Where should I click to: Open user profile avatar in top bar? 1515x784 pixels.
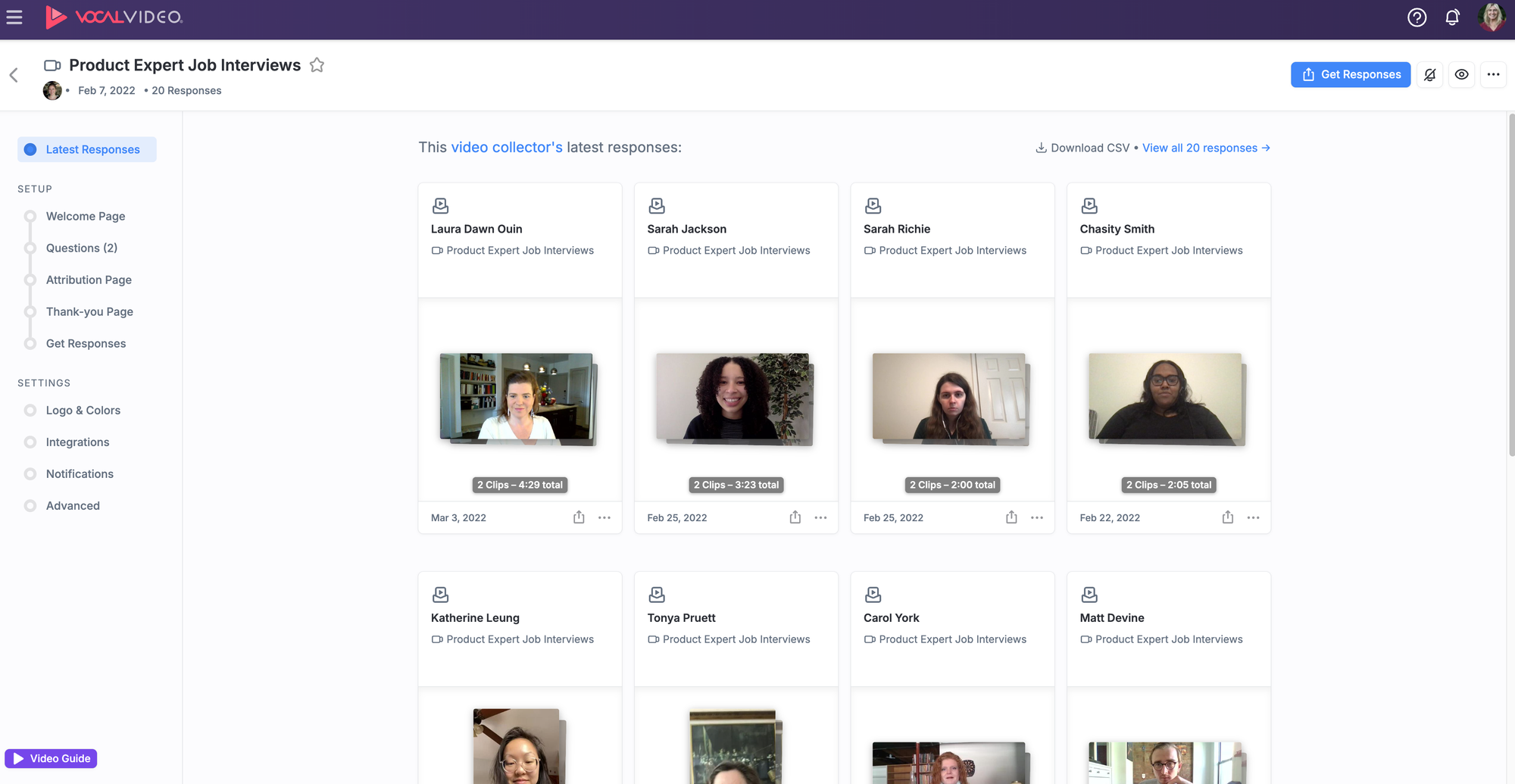point(1492,17)
